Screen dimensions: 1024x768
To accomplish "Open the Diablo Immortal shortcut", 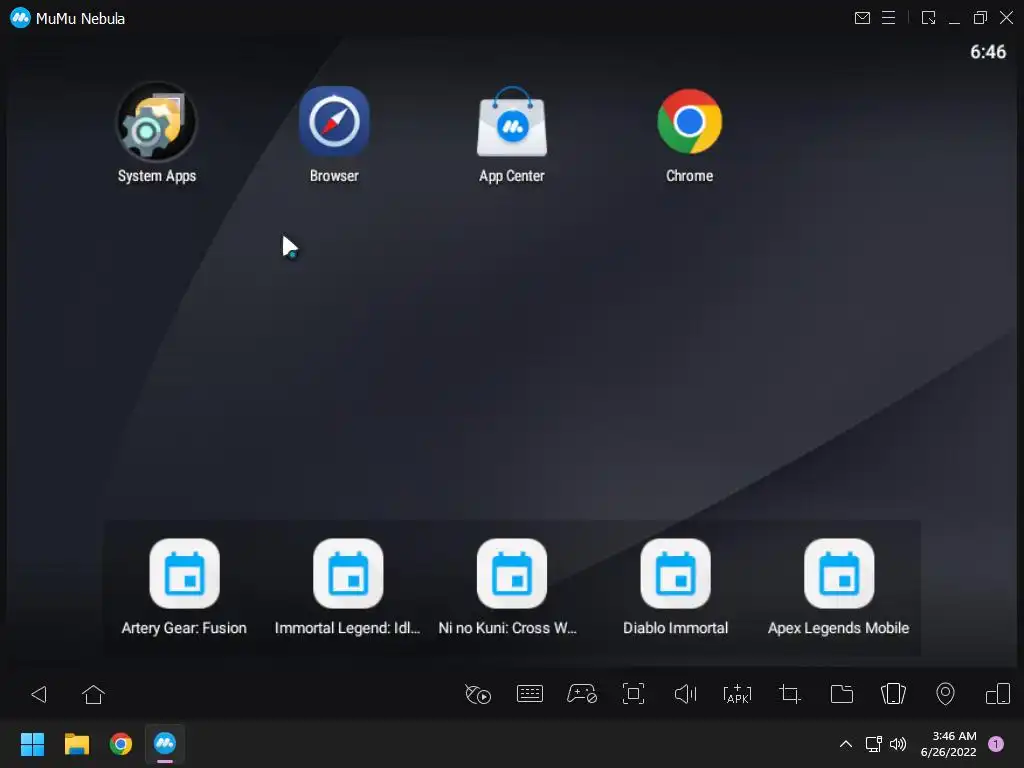I will click(x=675, y=573).
